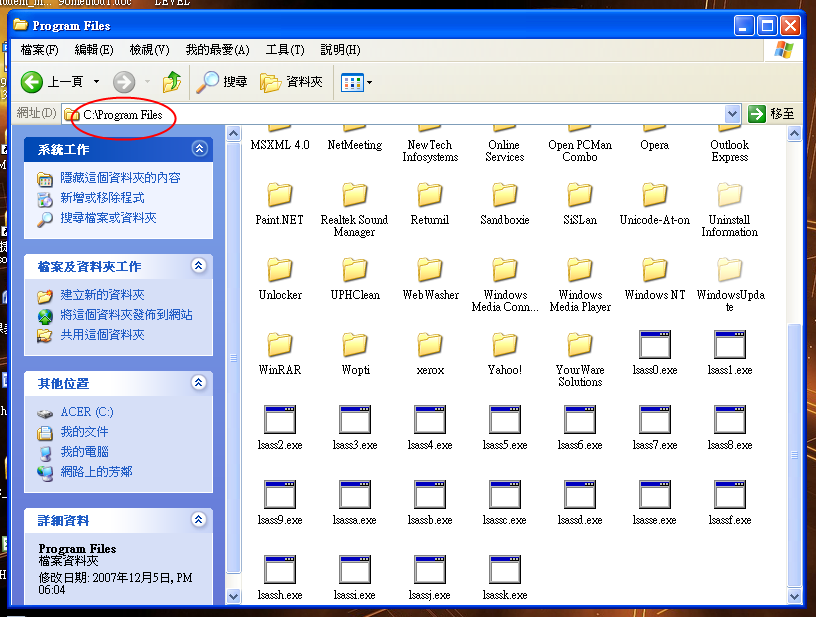
Task: Open 我的文件 link
Action: [84, 432]
